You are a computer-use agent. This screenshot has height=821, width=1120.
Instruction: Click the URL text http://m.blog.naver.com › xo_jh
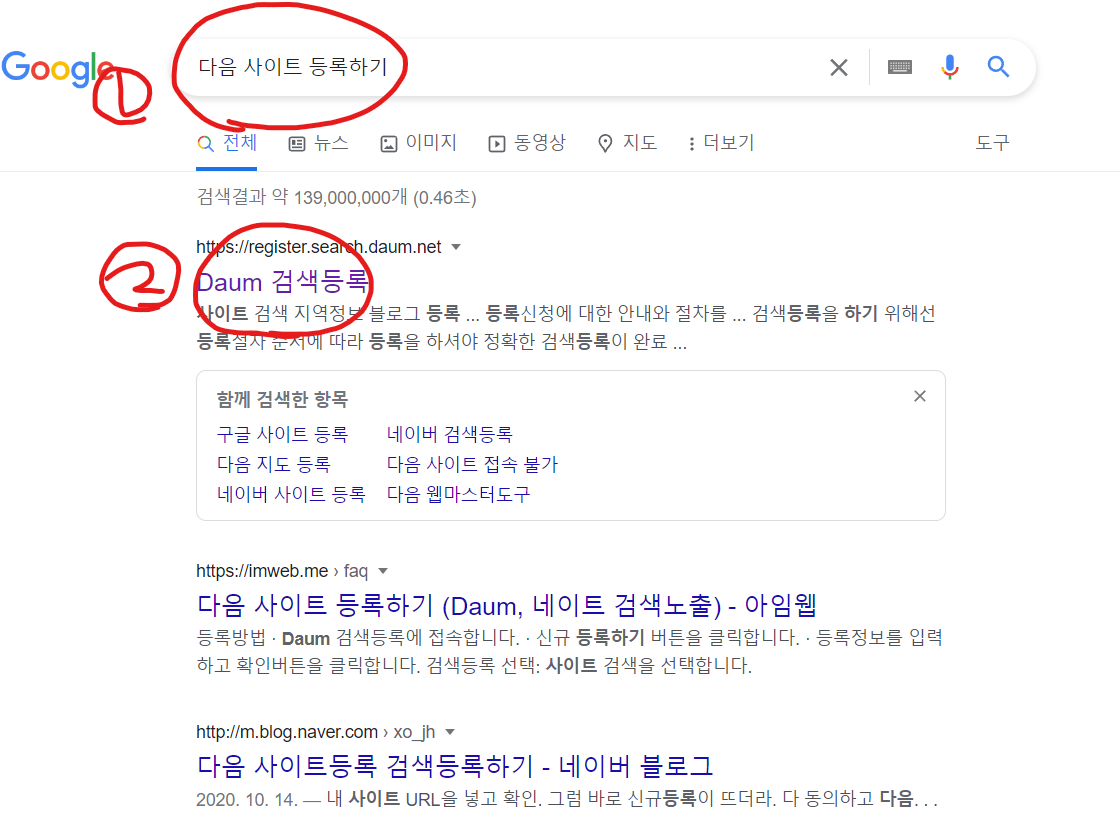(316, 732)
